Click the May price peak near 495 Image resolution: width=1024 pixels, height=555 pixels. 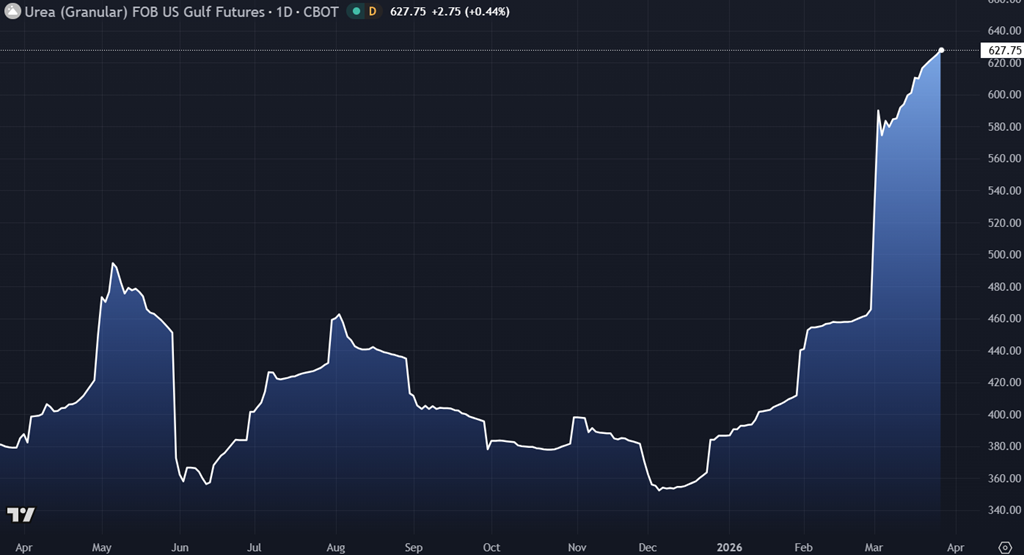pos(113,264)
